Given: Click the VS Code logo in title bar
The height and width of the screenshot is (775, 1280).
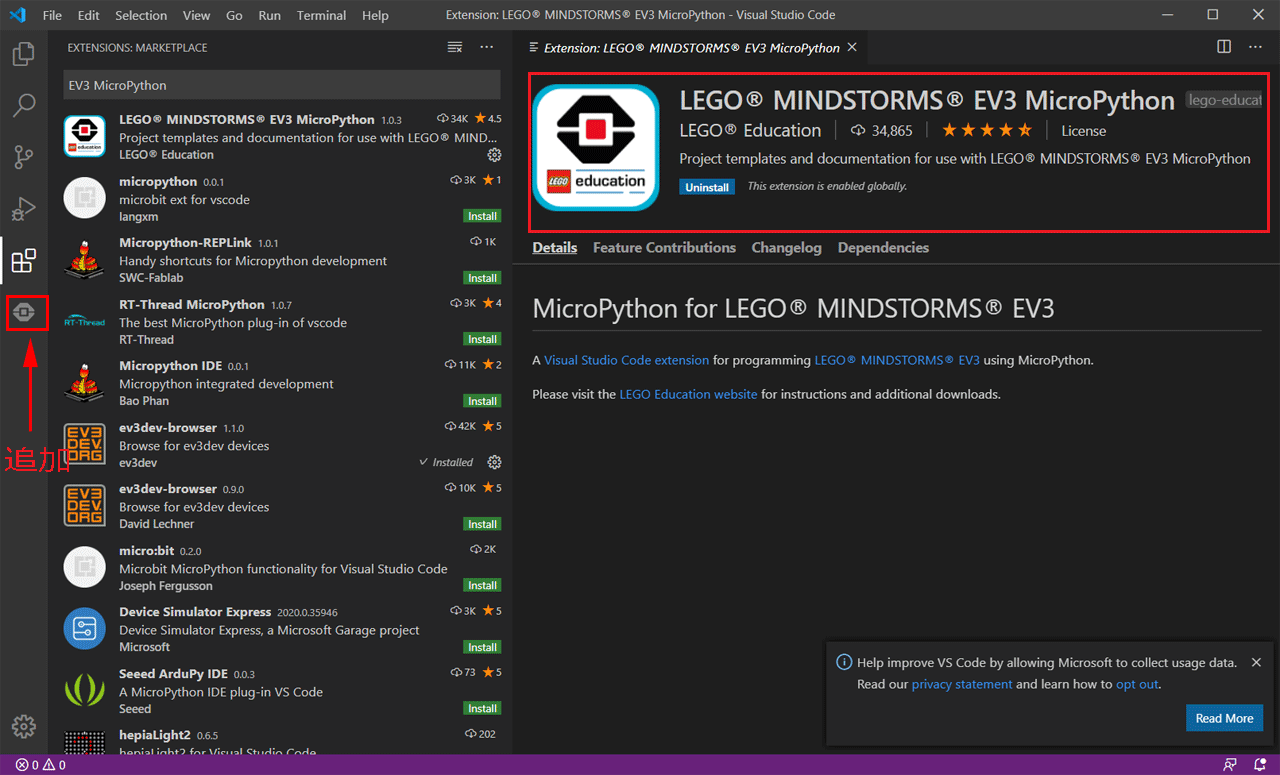Looking at the screenshot, I should tap(17, 15).
